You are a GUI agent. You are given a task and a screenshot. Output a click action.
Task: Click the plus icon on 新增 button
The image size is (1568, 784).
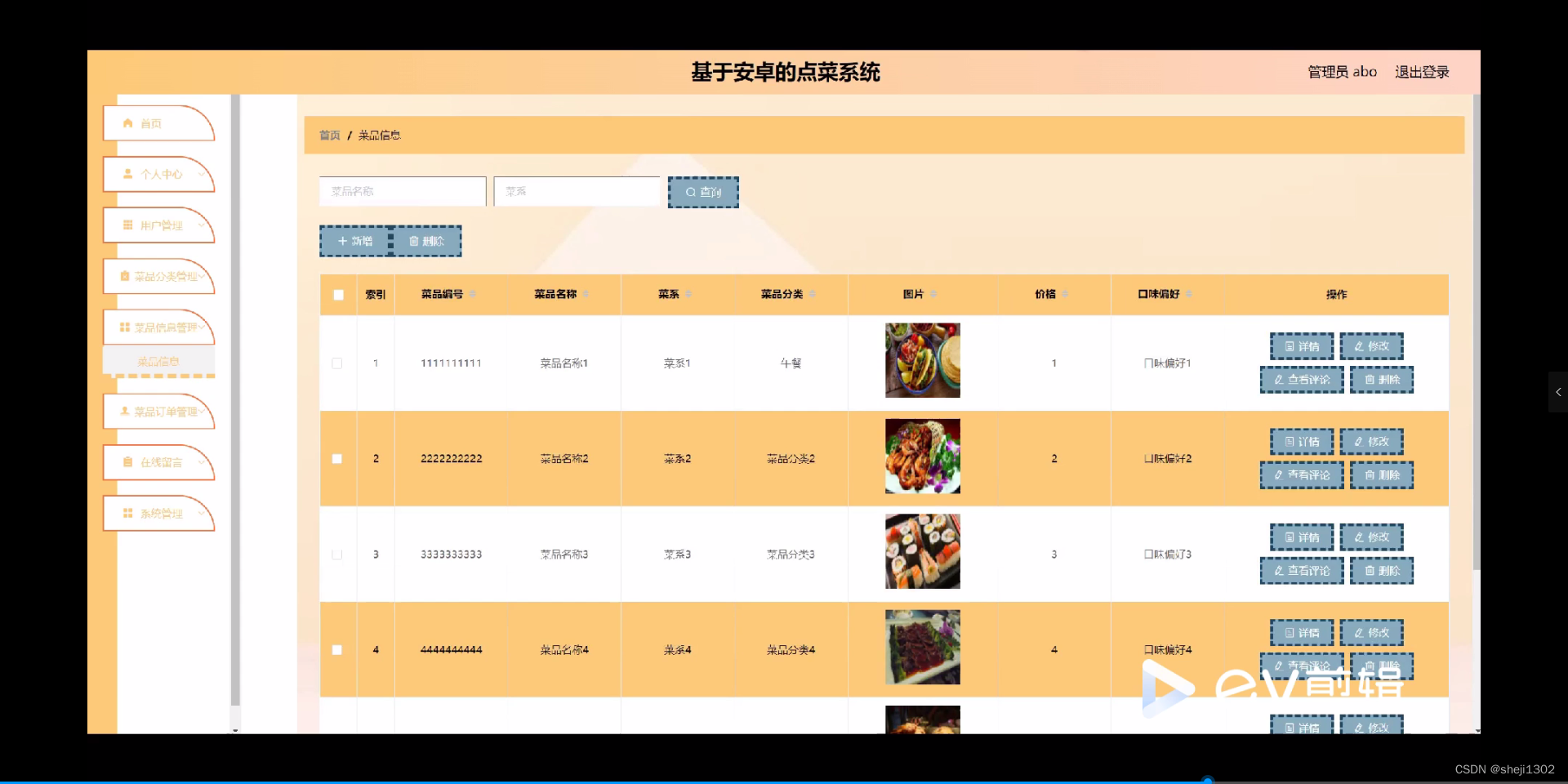pos(342,241)
